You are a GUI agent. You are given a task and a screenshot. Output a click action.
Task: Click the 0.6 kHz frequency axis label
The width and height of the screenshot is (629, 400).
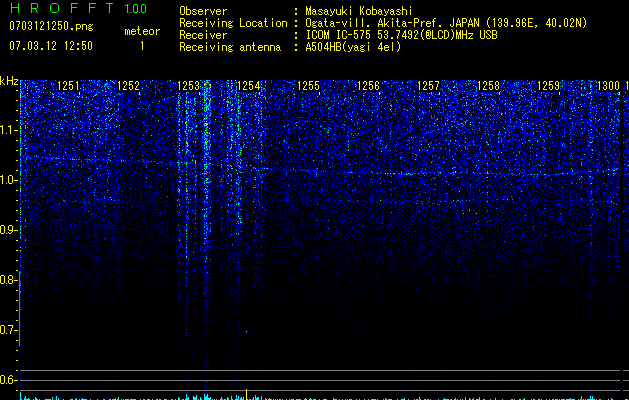[x=8, y=380]
